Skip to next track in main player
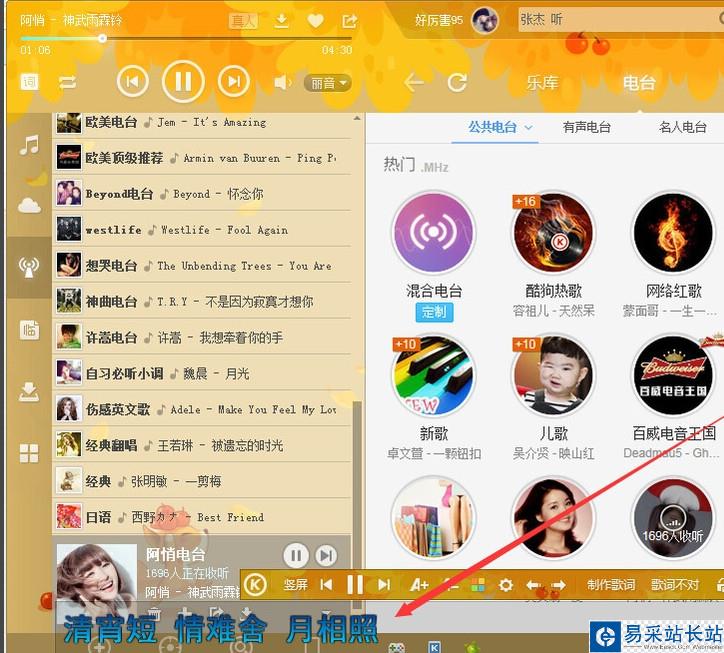The image size is (724, 653). pyautogui.click(x=234, y=81)
